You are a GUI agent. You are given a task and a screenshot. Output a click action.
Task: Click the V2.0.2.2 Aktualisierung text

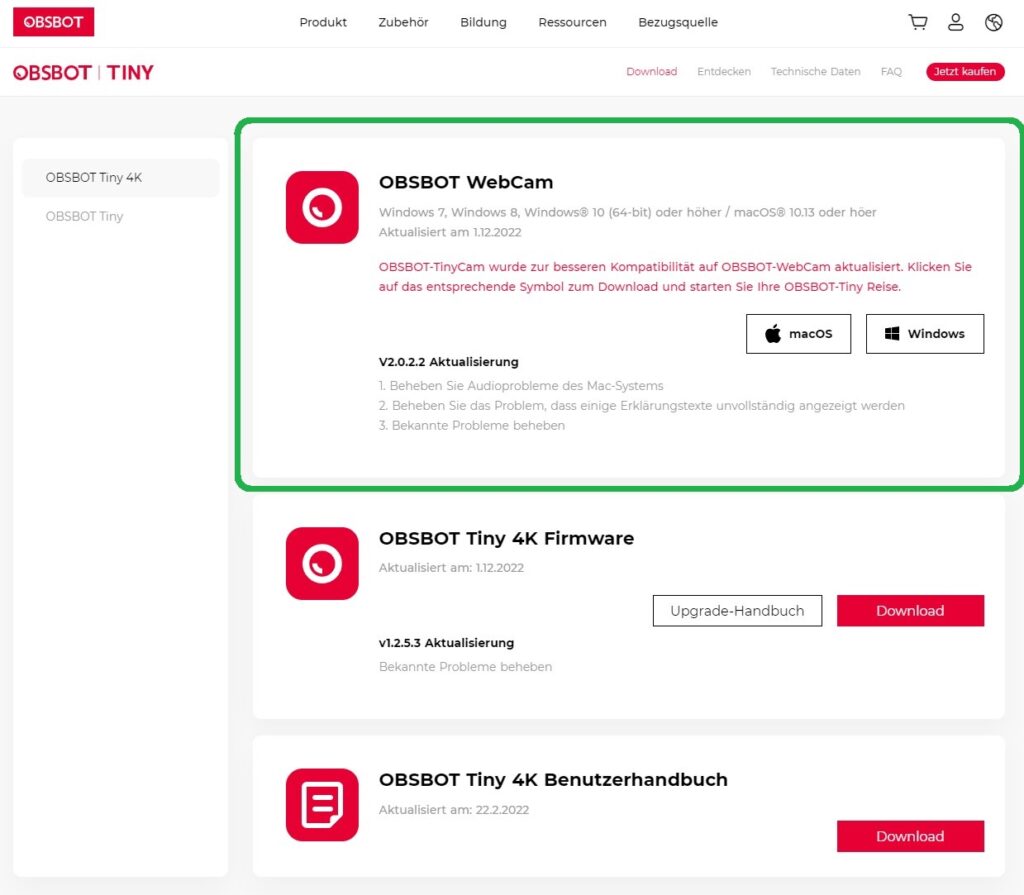[449, 362]
